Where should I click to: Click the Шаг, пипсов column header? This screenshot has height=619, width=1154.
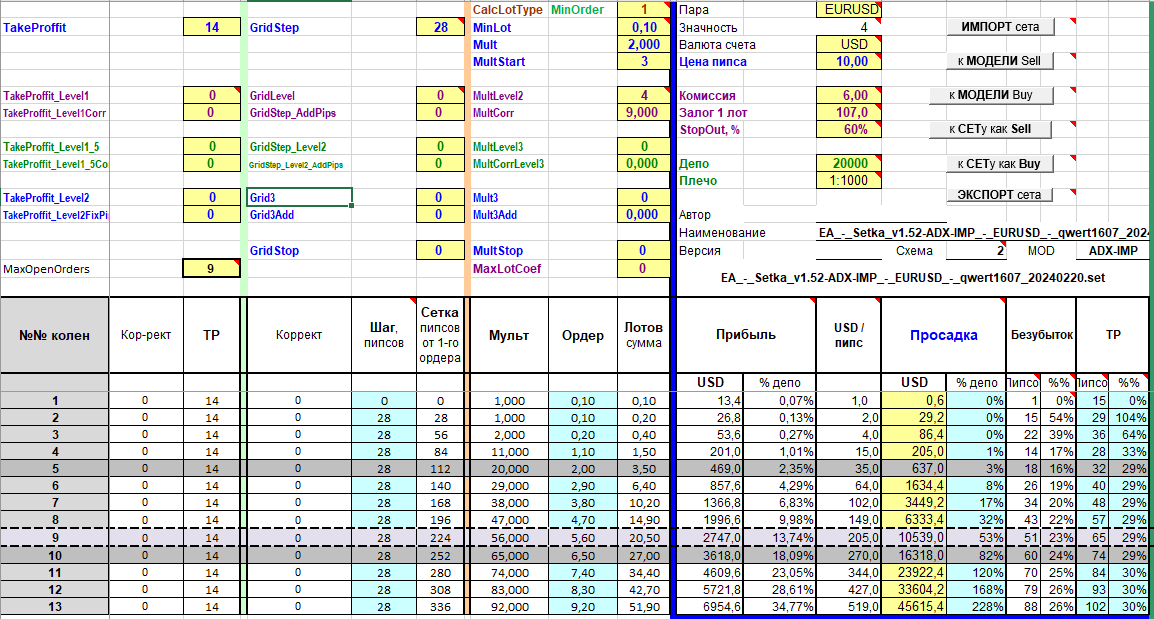pos(384,336)
